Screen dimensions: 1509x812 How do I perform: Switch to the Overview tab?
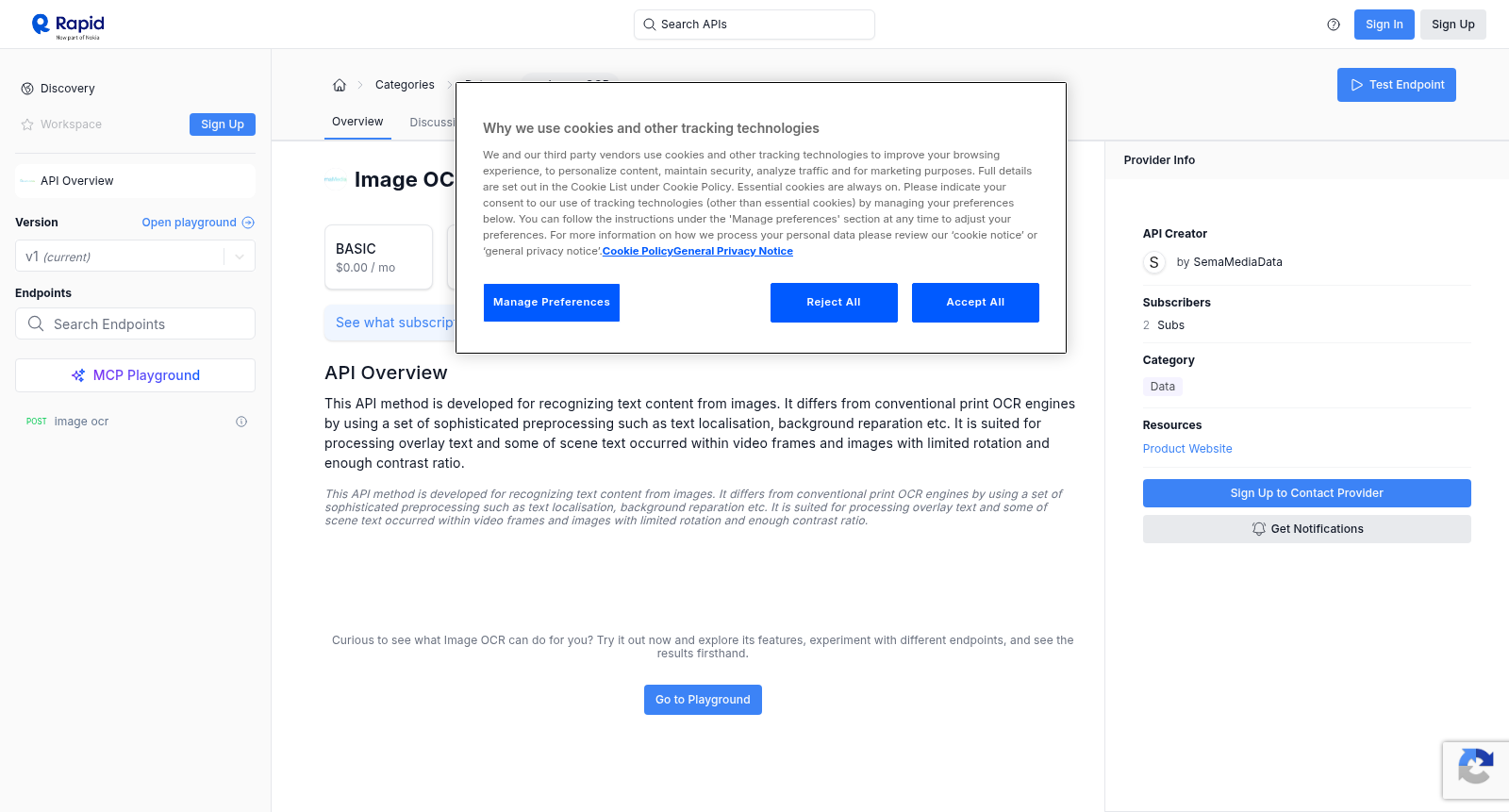pos(357,122)
